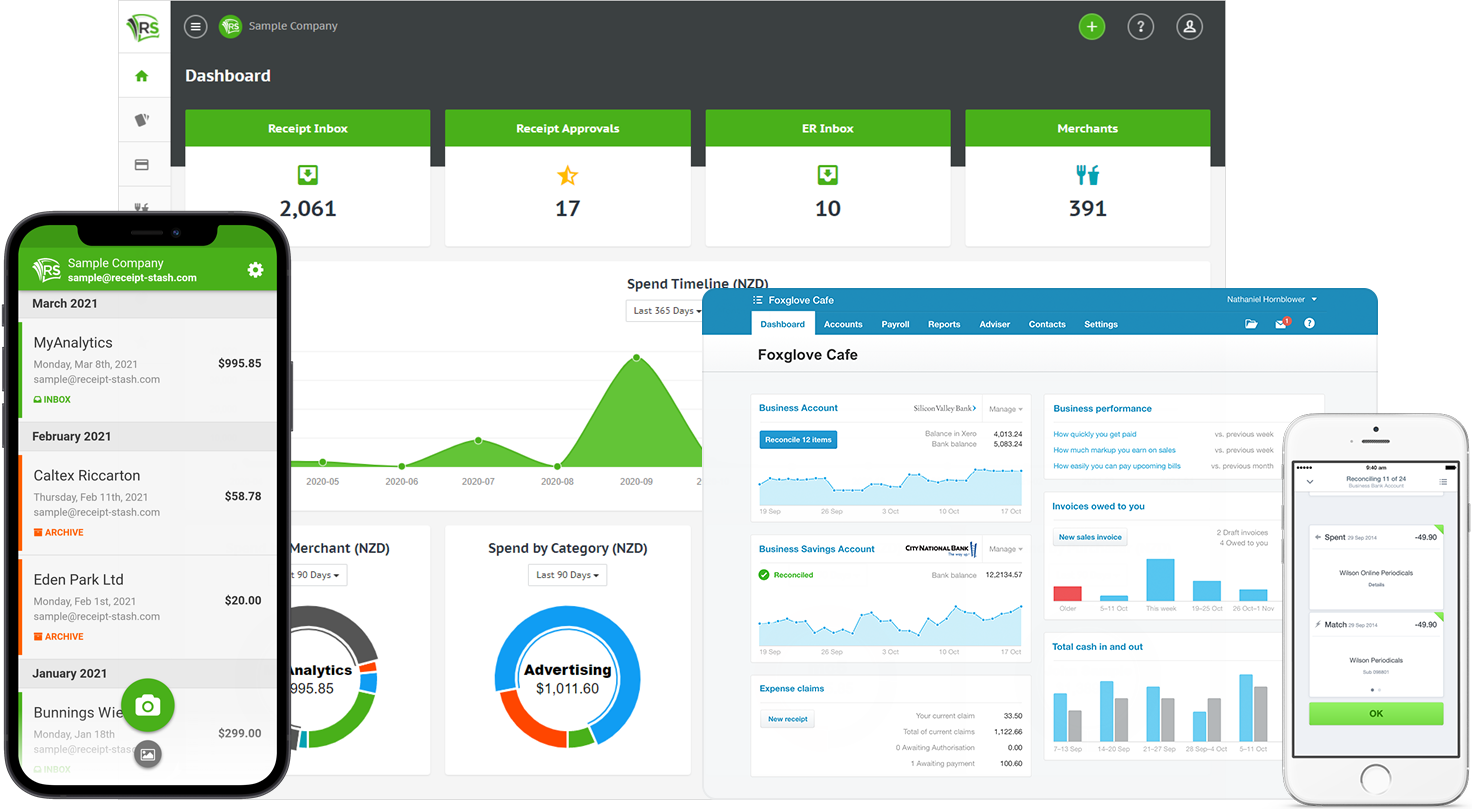Switch to the Payroll tab
Image resolution: width=1473 pixels, height=809 pixels.
[x=895, y=324]
